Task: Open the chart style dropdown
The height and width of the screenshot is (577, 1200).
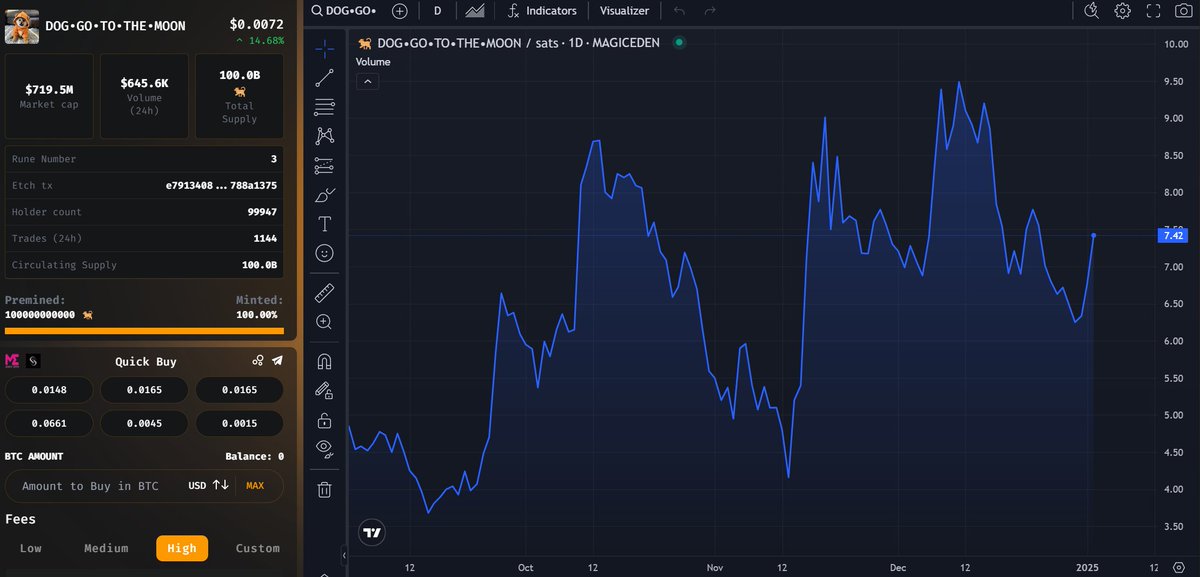Action: tap(476, 11)
